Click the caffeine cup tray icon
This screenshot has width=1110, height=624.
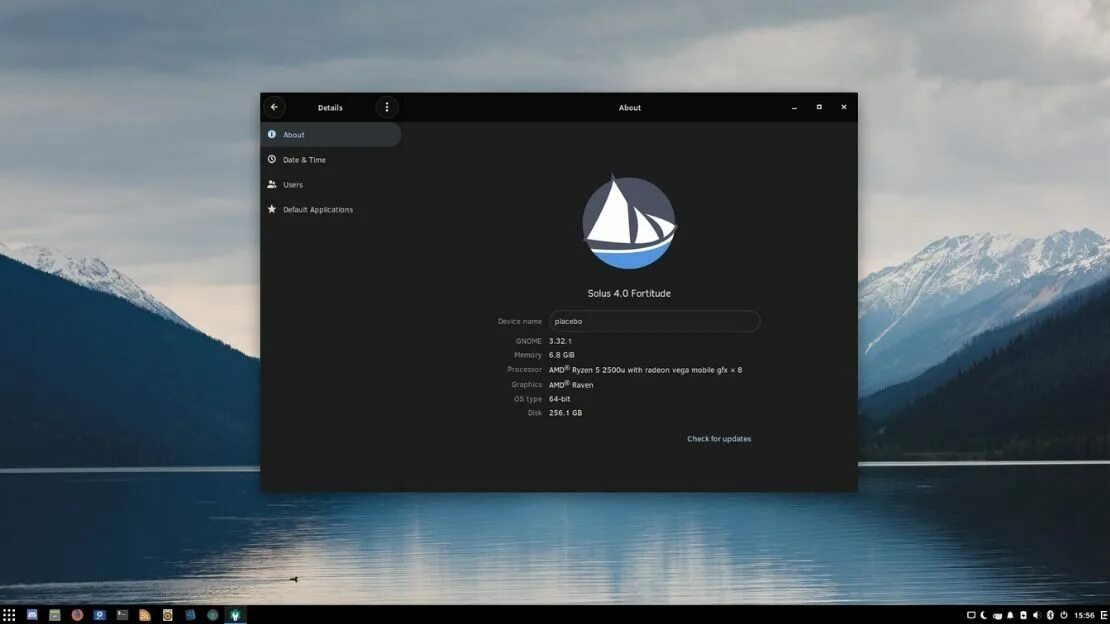point(997,616)
